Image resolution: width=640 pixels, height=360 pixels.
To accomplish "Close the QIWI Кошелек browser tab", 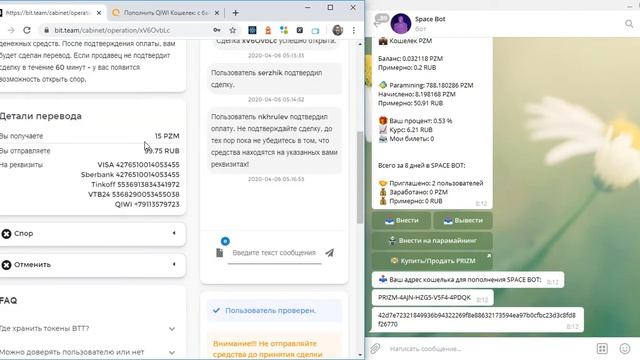I will [x=217, y=13].
